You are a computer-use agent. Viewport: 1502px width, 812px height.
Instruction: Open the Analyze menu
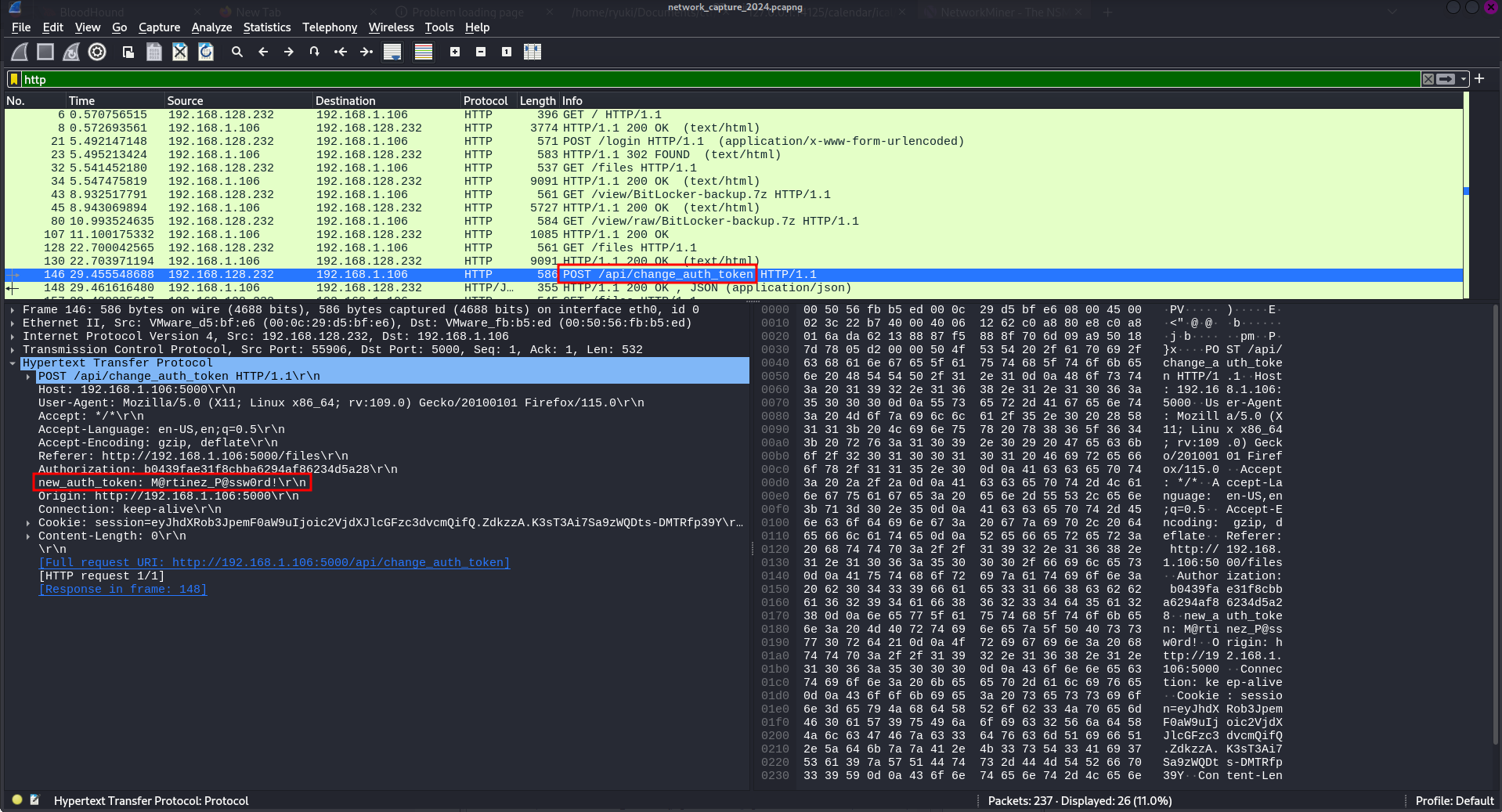211,27
